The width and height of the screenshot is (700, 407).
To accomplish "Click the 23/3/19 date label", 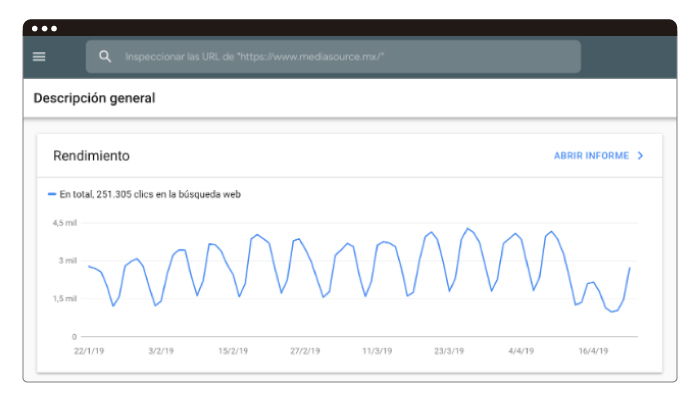I will [449, 351].
